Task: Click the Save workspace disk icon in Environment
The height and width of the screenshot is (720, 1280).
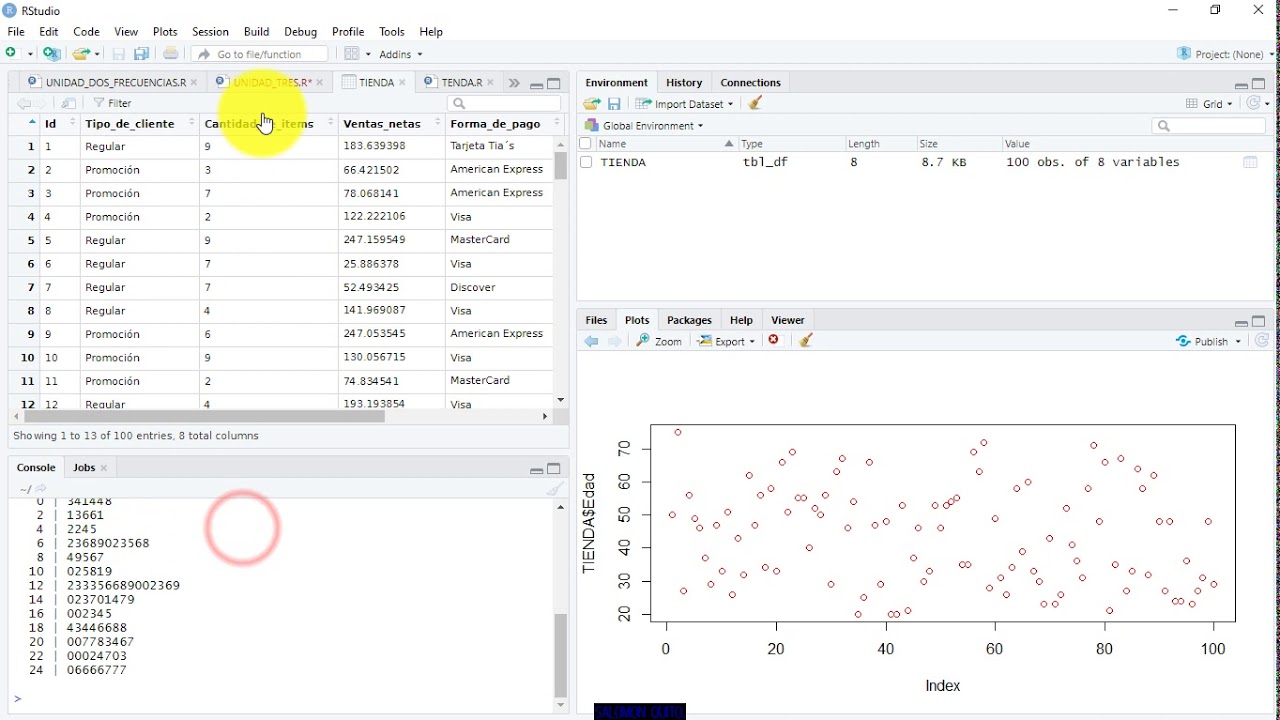Action: [x=615, y=104]
